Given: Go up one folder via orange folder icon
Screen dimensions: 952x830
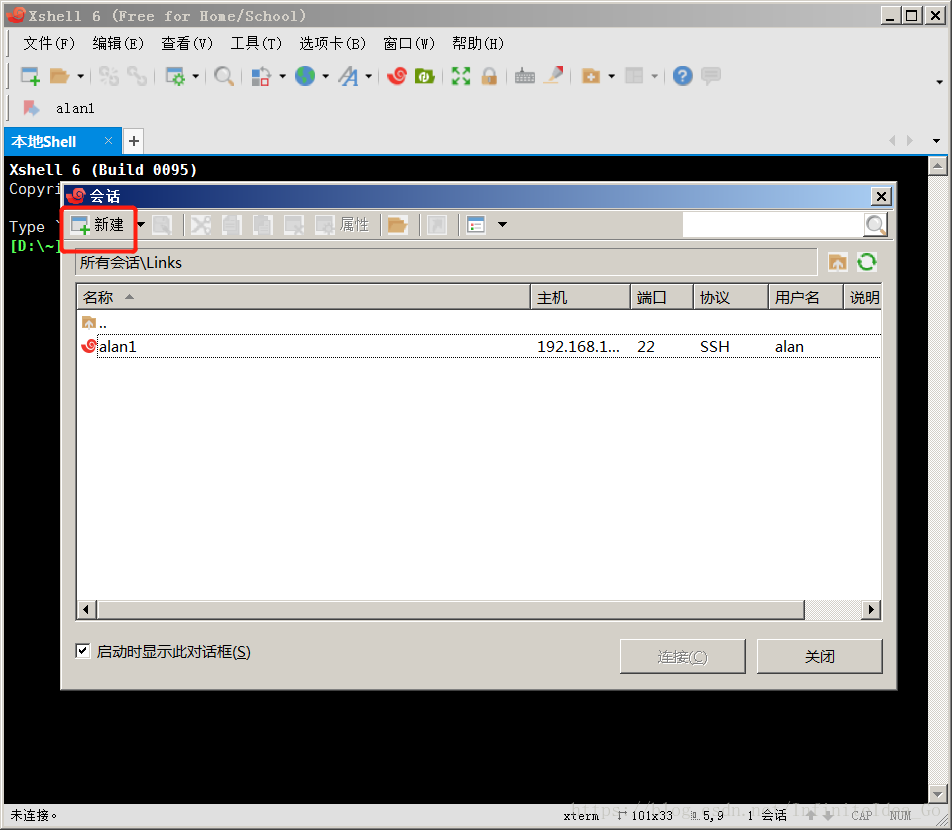Looking at the screenshot, I should [837, 262].
